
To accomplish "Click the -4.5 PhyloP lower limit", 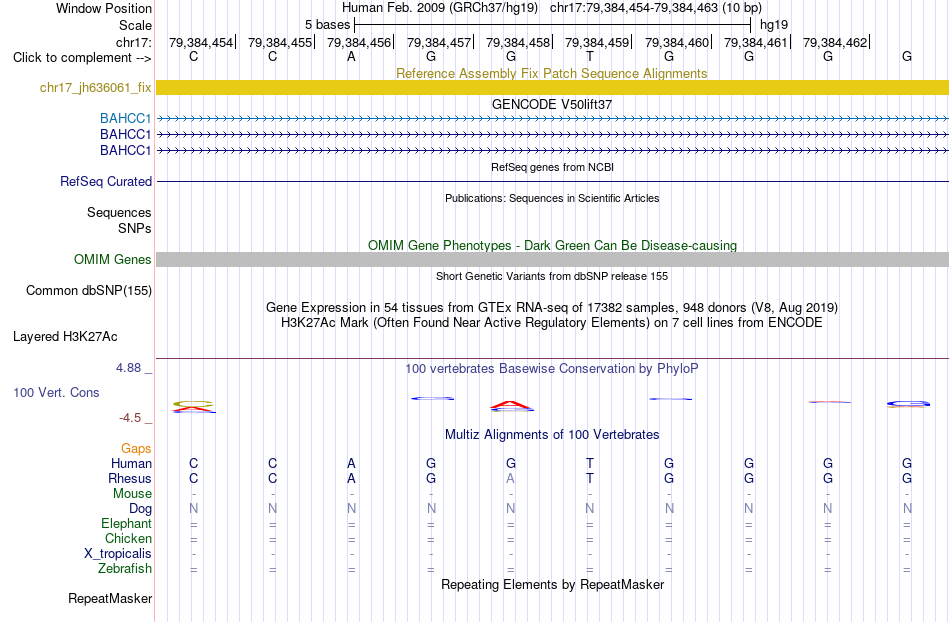I will tap(130, 418).
